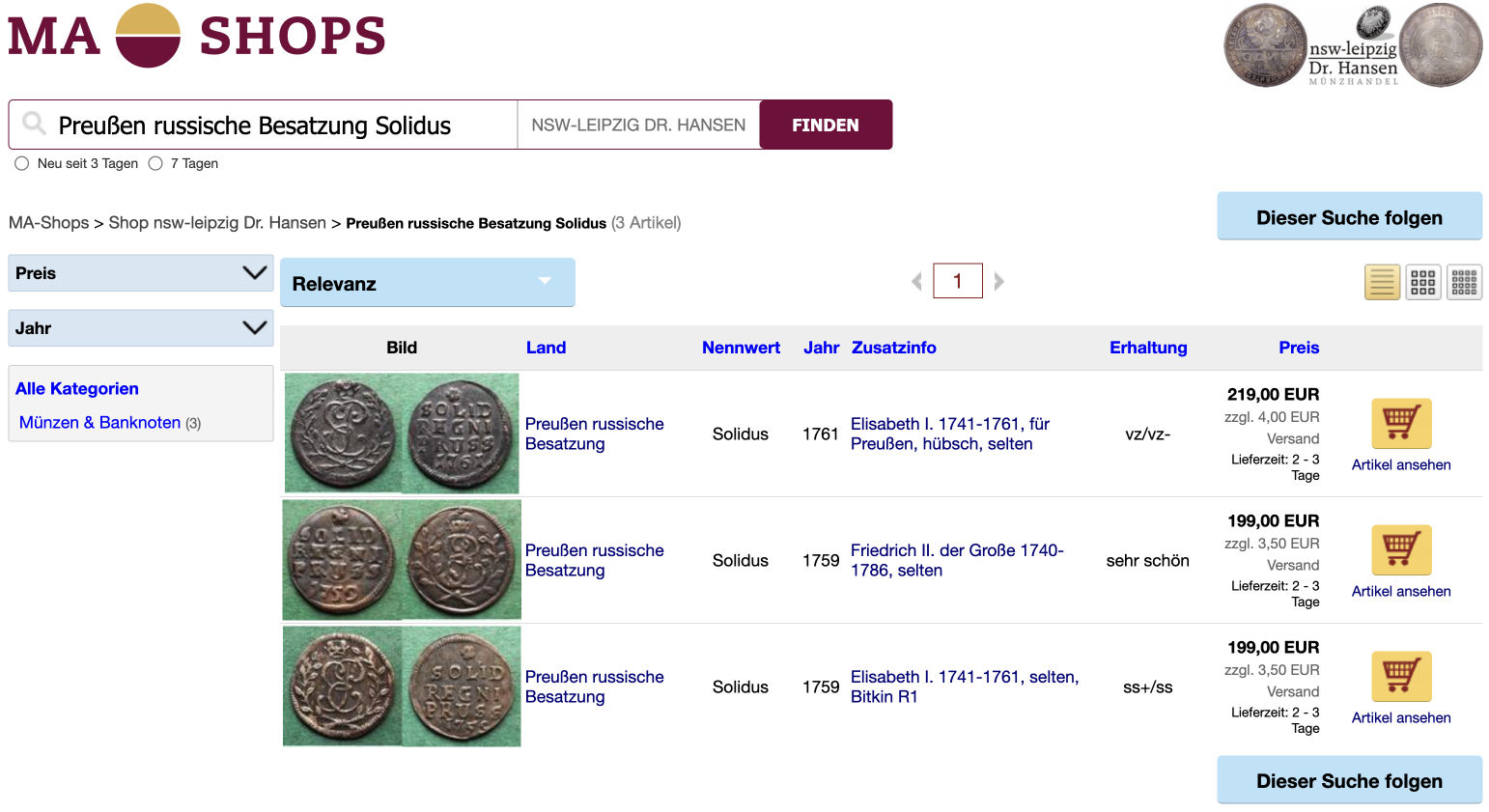1489x812 pixels.
Task: Switch to medium grid view
Action: click(x=1423, y=282)
